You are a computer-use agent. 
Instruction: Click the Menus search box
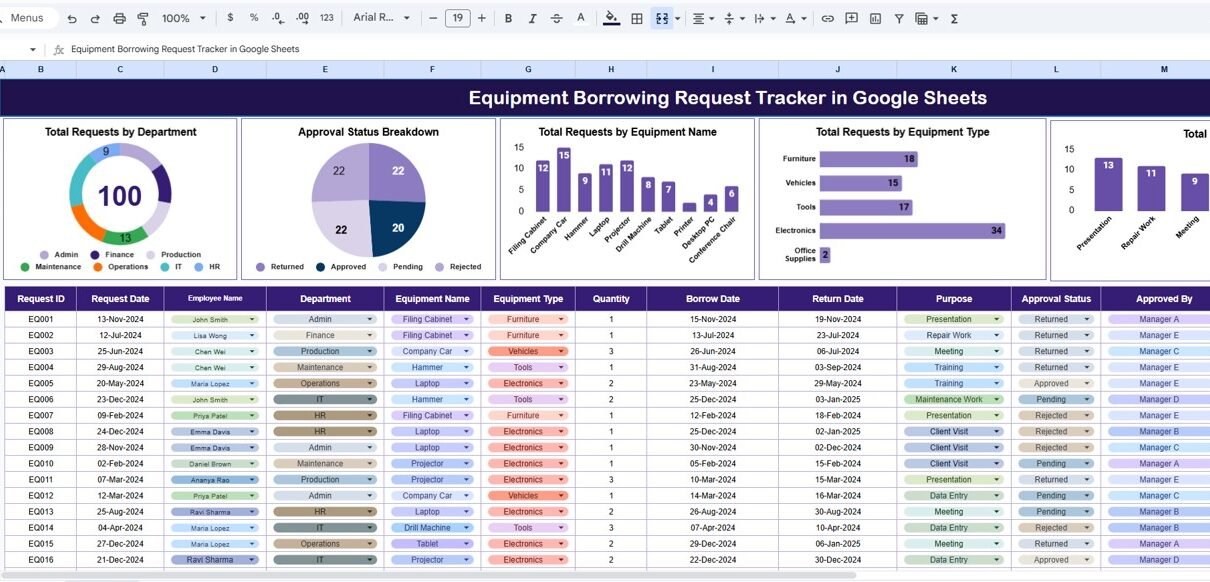26,18
